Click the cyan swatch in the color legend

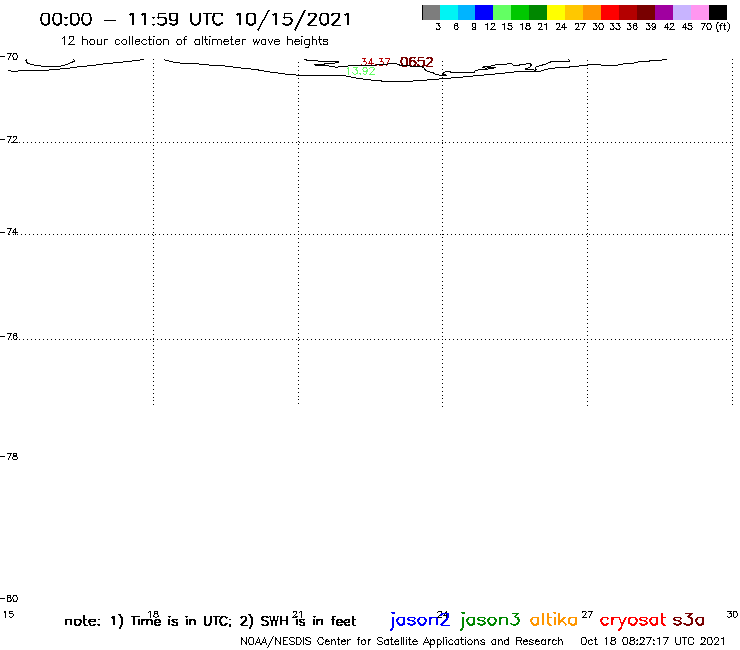(x=449, y=12)
